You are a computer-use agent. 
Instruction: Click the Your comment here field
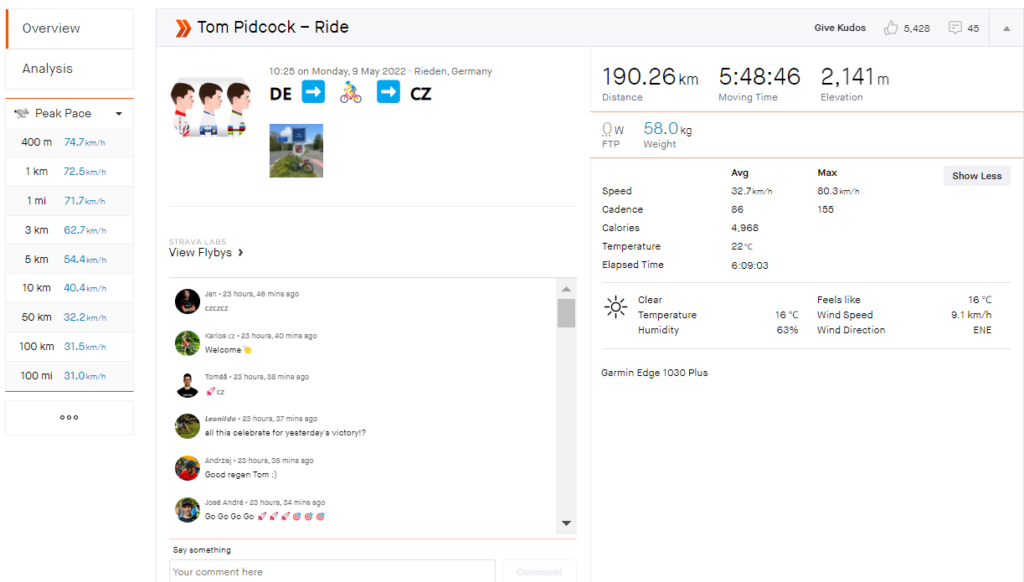[x=332, y=572]
